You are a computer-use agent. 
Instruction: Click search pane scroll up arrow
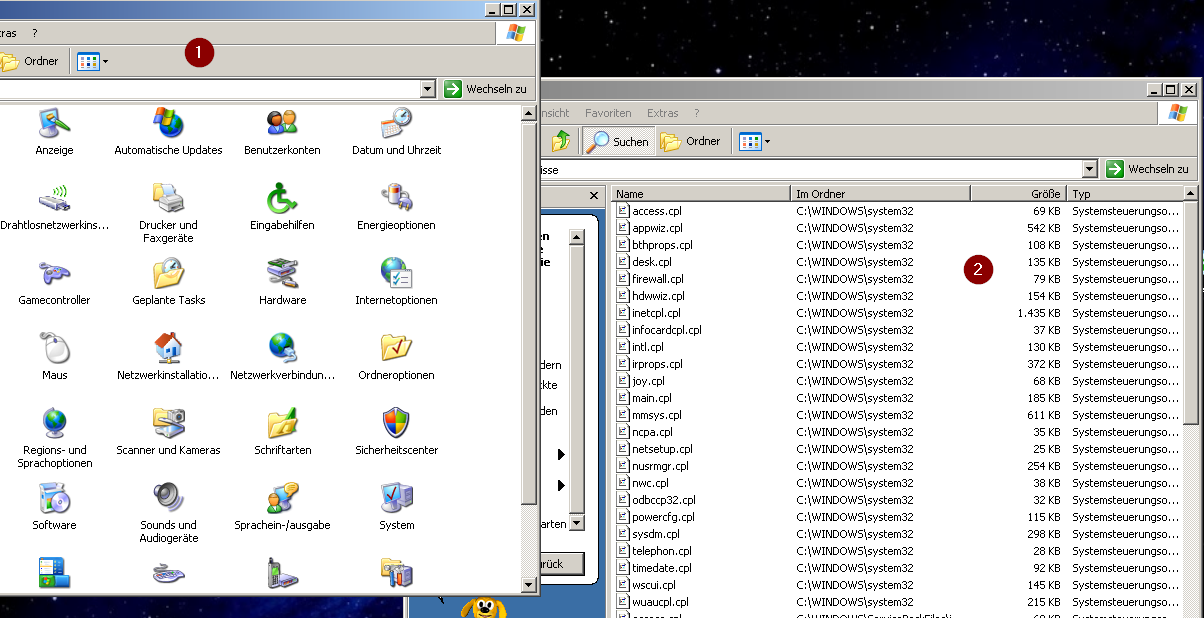[x=576, y=237]
